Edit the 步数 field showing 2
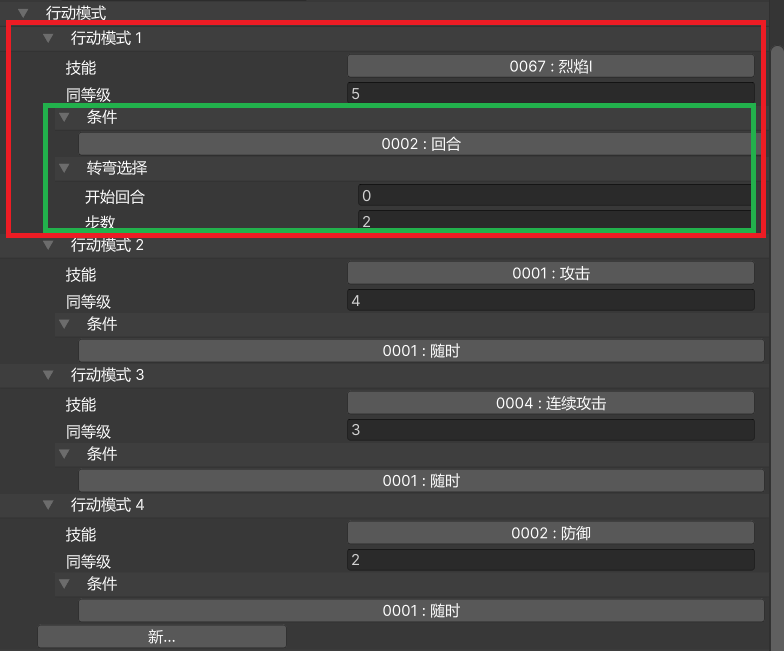784x651 pixels. 554,221
